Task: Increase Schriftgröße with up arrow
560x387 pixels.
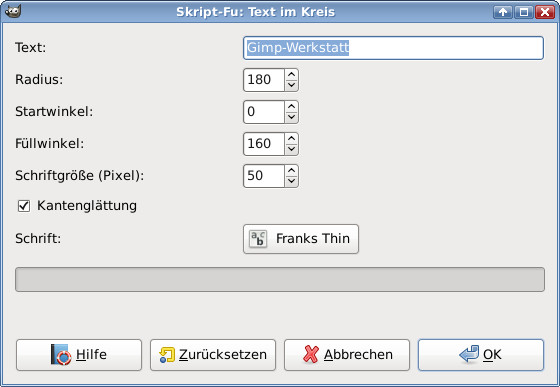Action: coord(291,170)
